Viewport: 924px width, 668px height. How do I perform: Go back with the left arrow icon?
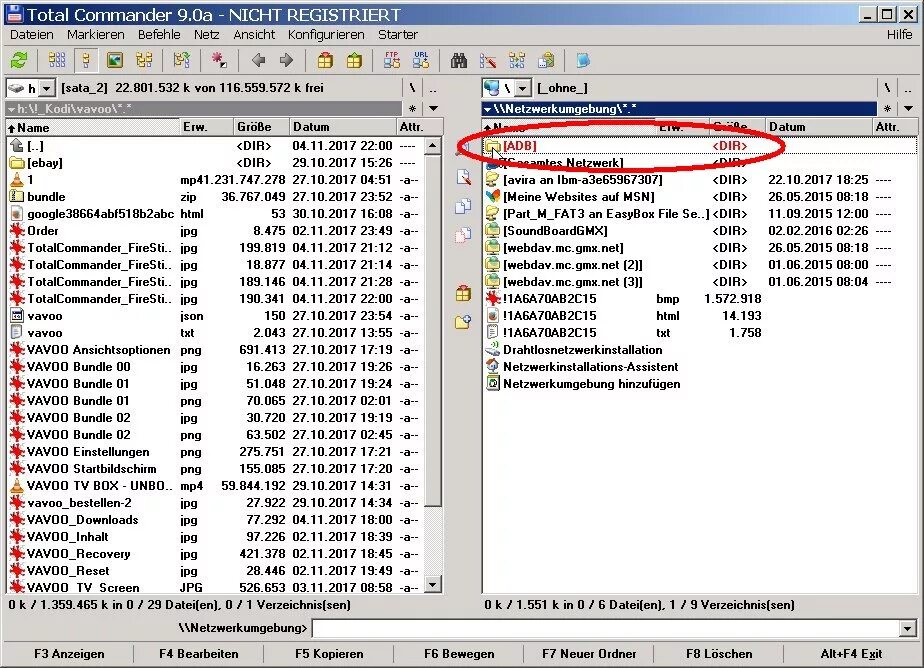coord(258,60)
